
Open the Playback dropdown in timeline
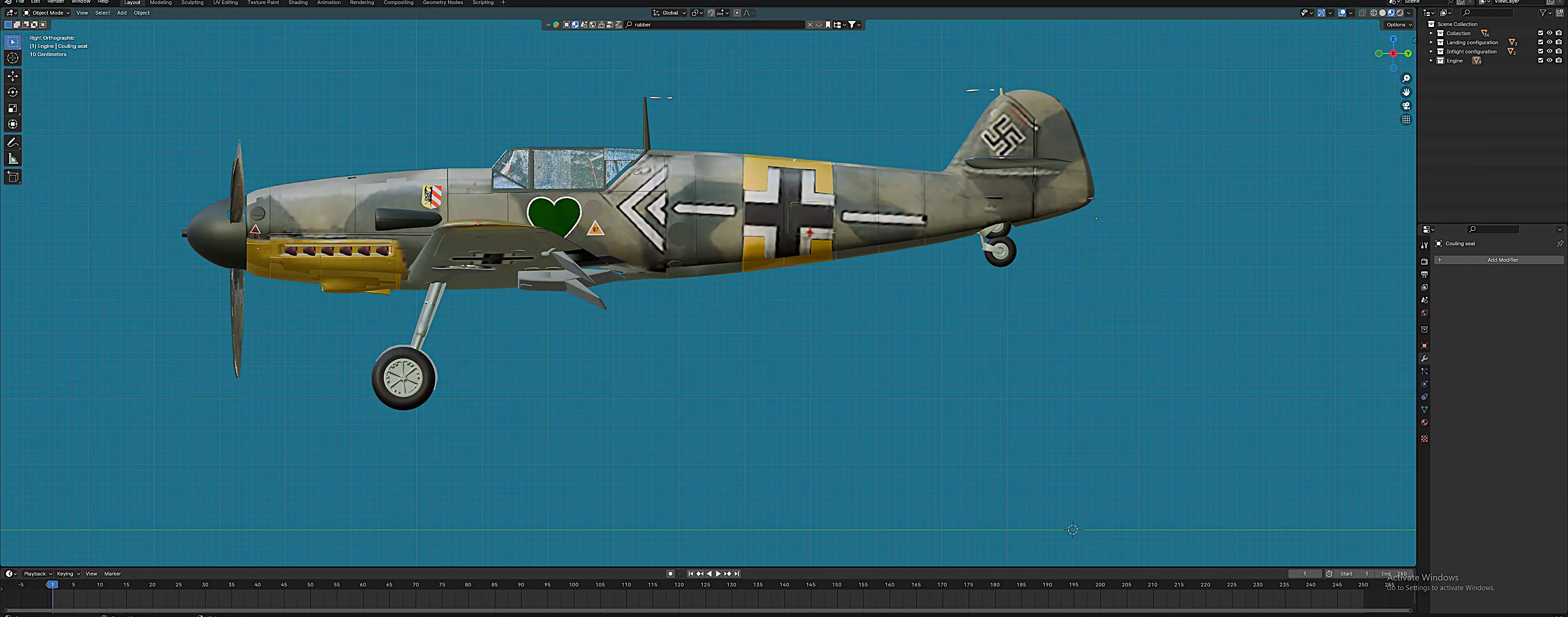coord(38,574)
